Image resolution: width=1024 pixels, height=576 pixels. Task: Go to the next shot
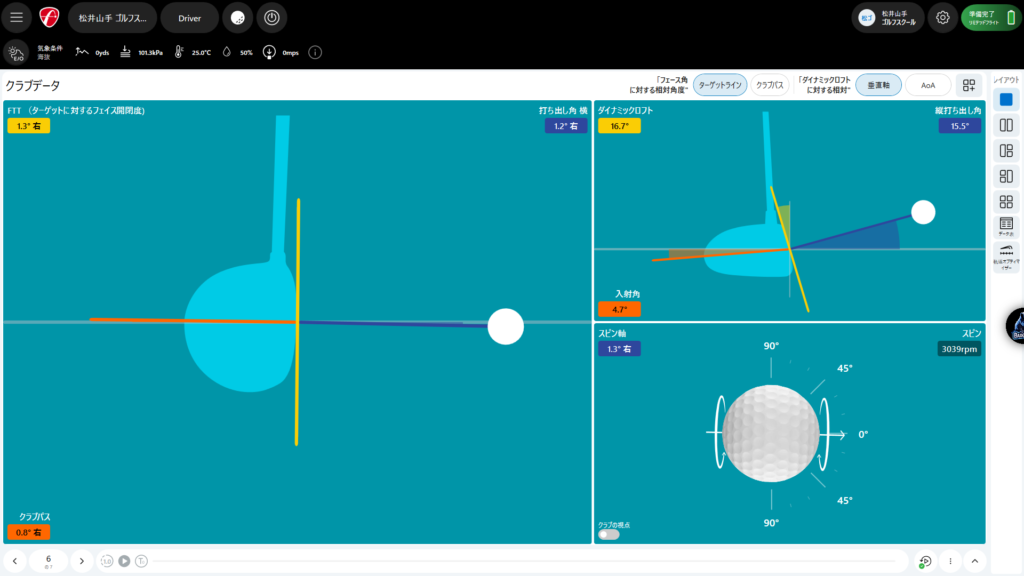(82, 561)
